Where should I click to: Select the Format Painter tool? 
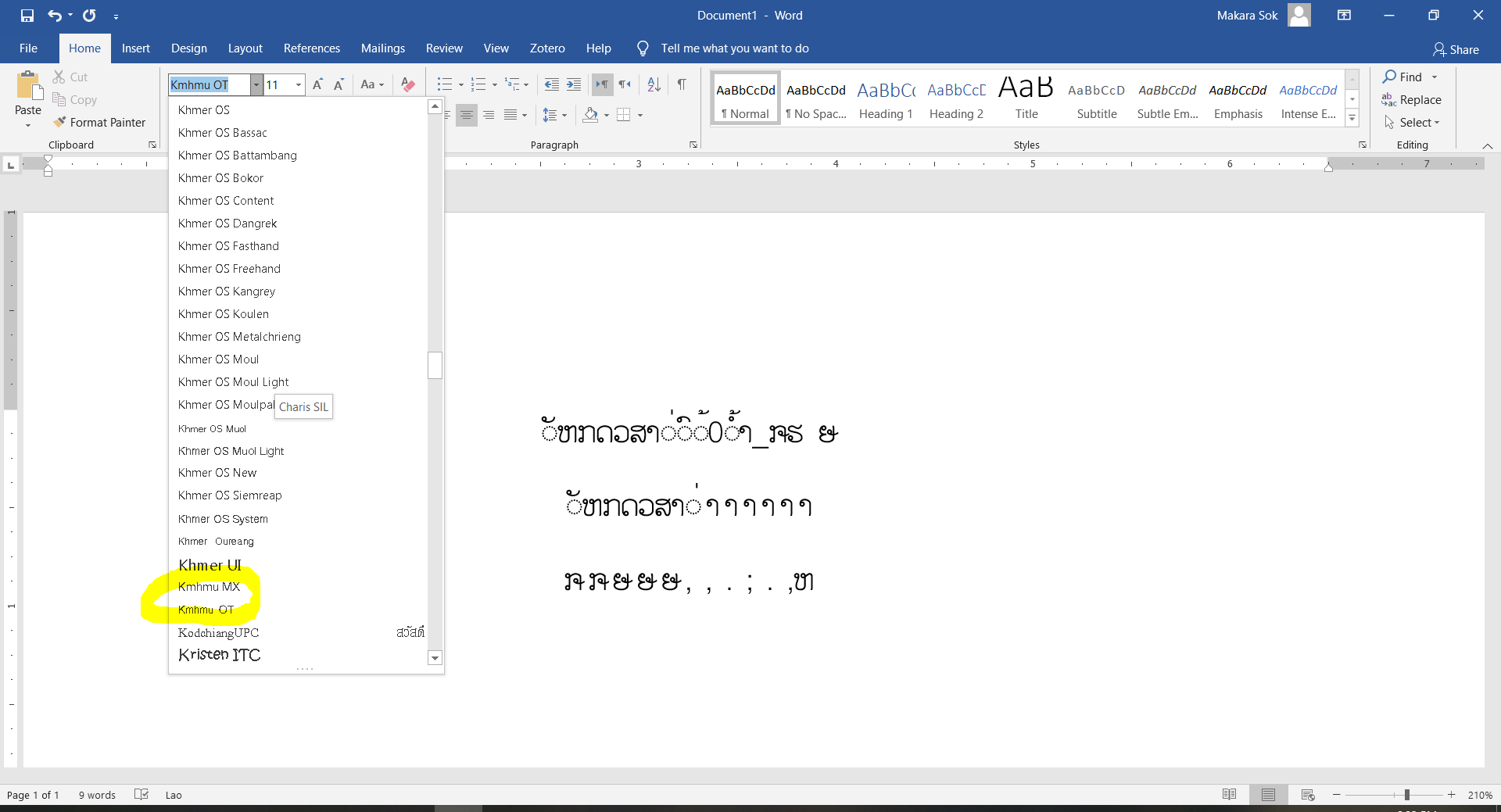coord(99,122)
